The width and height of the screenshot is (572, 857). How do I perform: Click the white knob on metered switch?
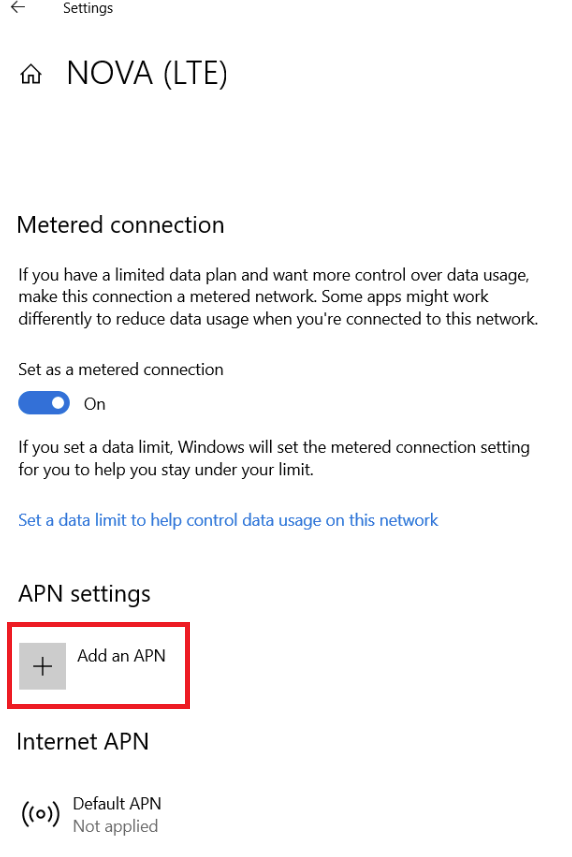[x=58, y=403]
